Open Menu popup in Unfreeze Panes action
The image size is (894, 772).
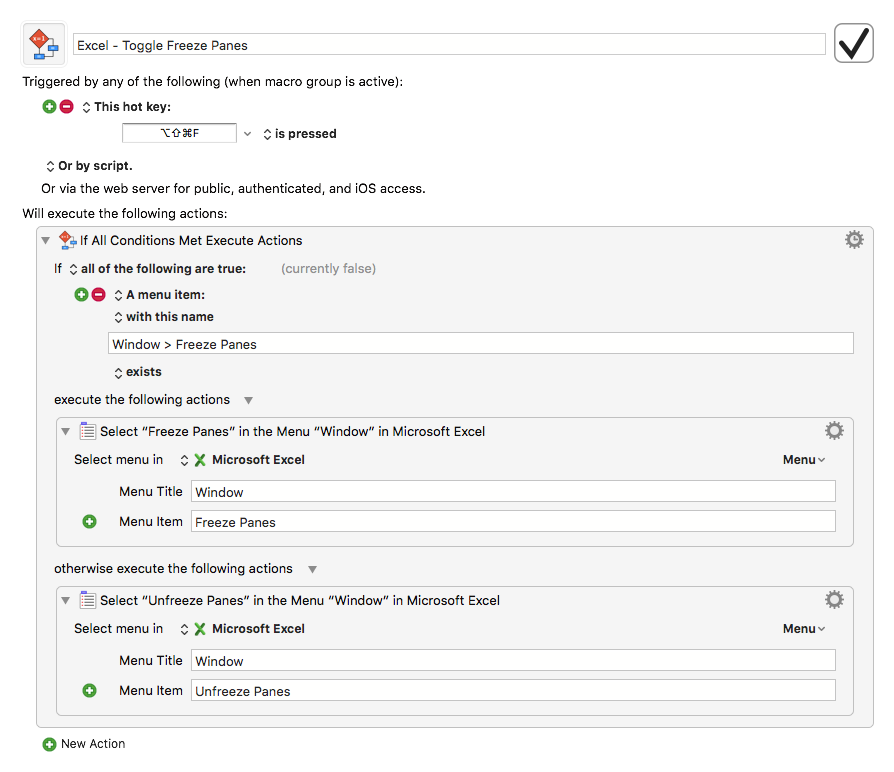[804, 628]
